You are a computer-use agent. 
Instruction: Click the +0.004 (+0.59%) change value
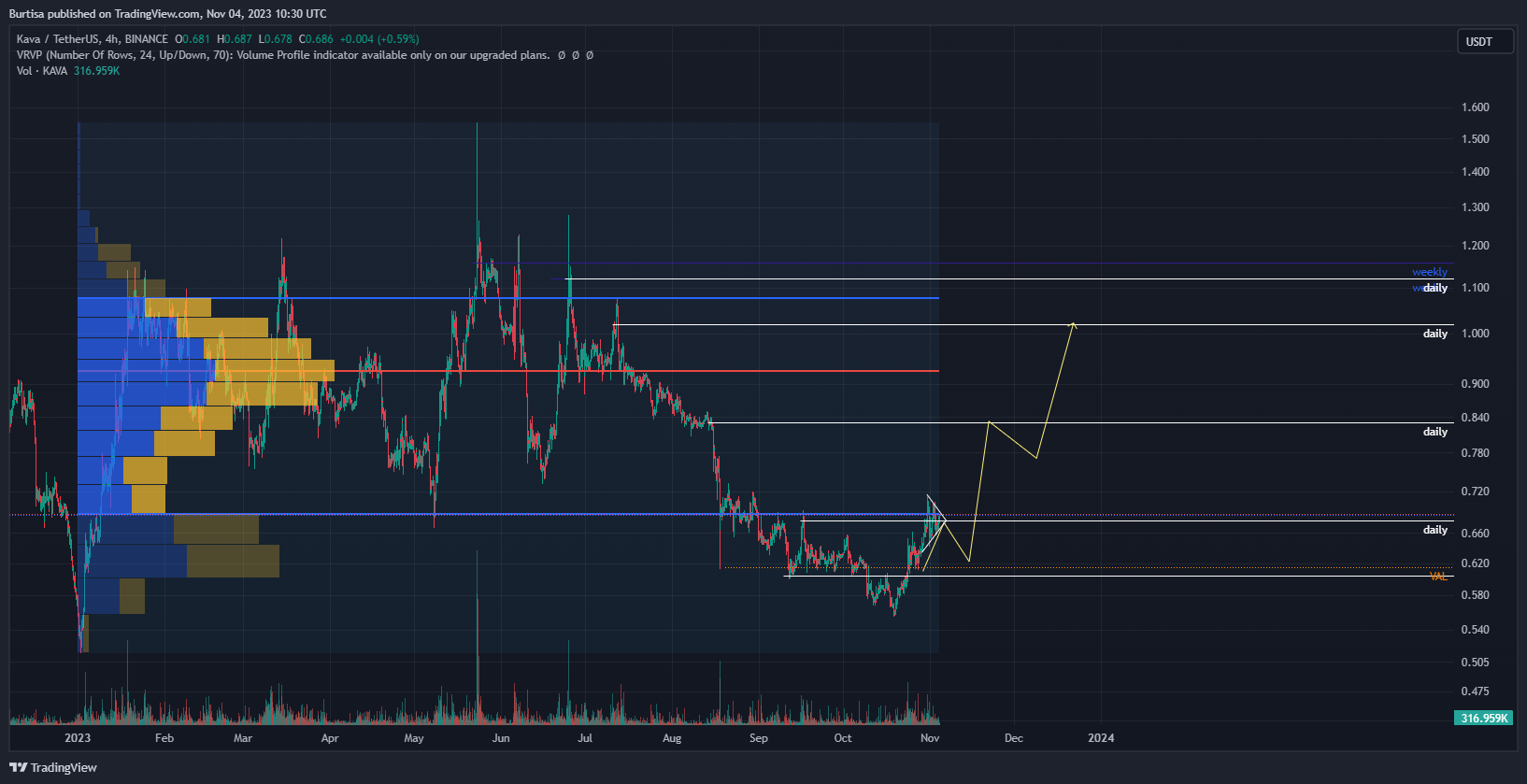pyautogui.click(x=379, y=39)
